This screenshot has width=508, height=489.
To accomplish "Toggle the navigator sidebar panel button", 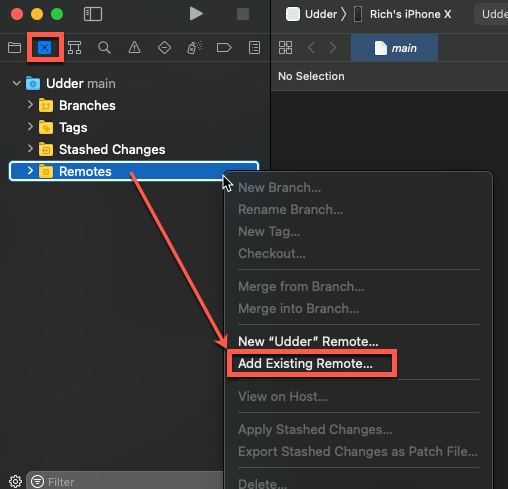I will coord(93,14).
